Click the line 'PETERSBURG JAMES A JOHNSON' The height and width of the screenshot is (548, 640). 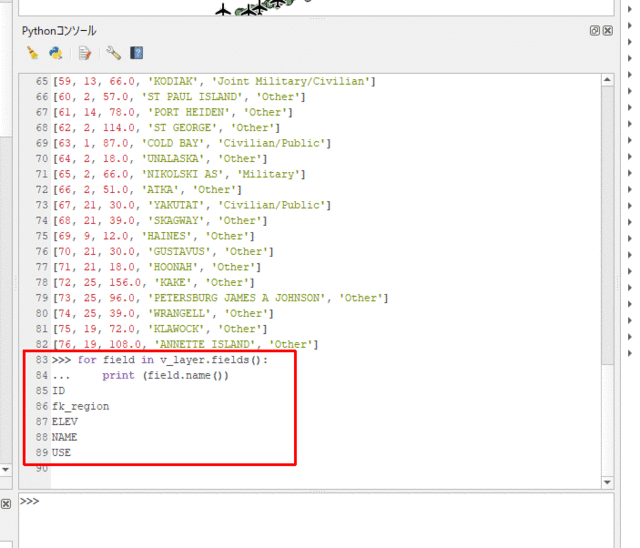pos(220,298)
